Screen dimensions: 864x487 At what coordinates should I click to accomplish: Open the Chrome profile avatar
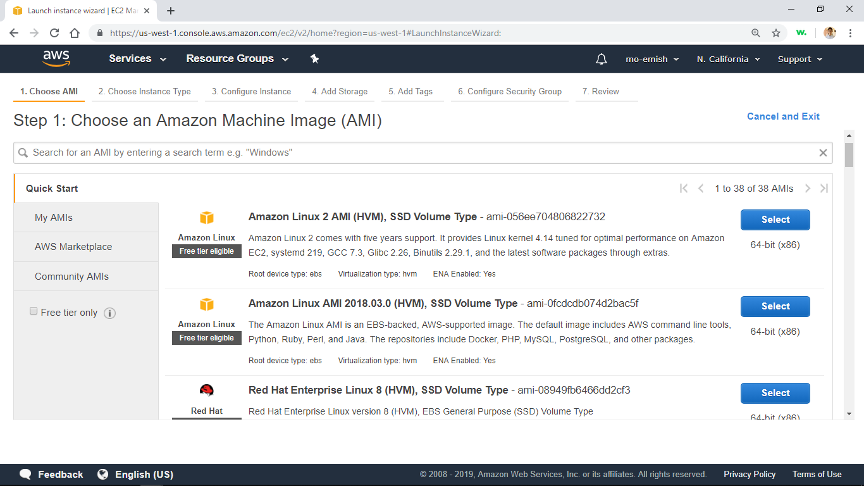829,33
